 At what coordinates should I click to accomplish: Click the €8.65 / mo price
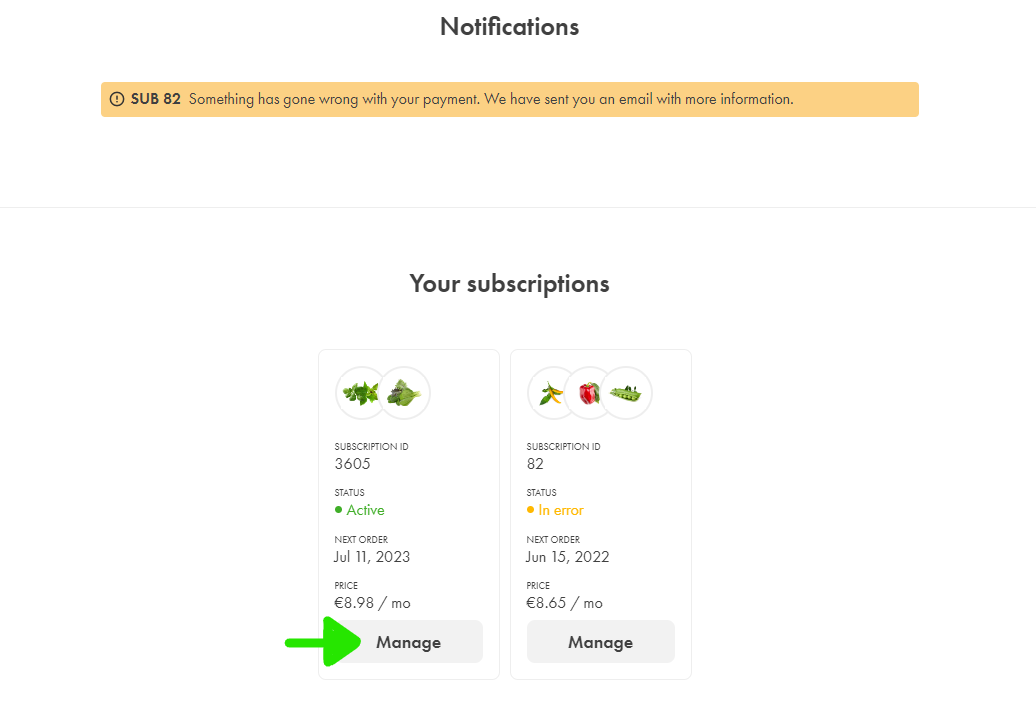[x=564, y=603]
